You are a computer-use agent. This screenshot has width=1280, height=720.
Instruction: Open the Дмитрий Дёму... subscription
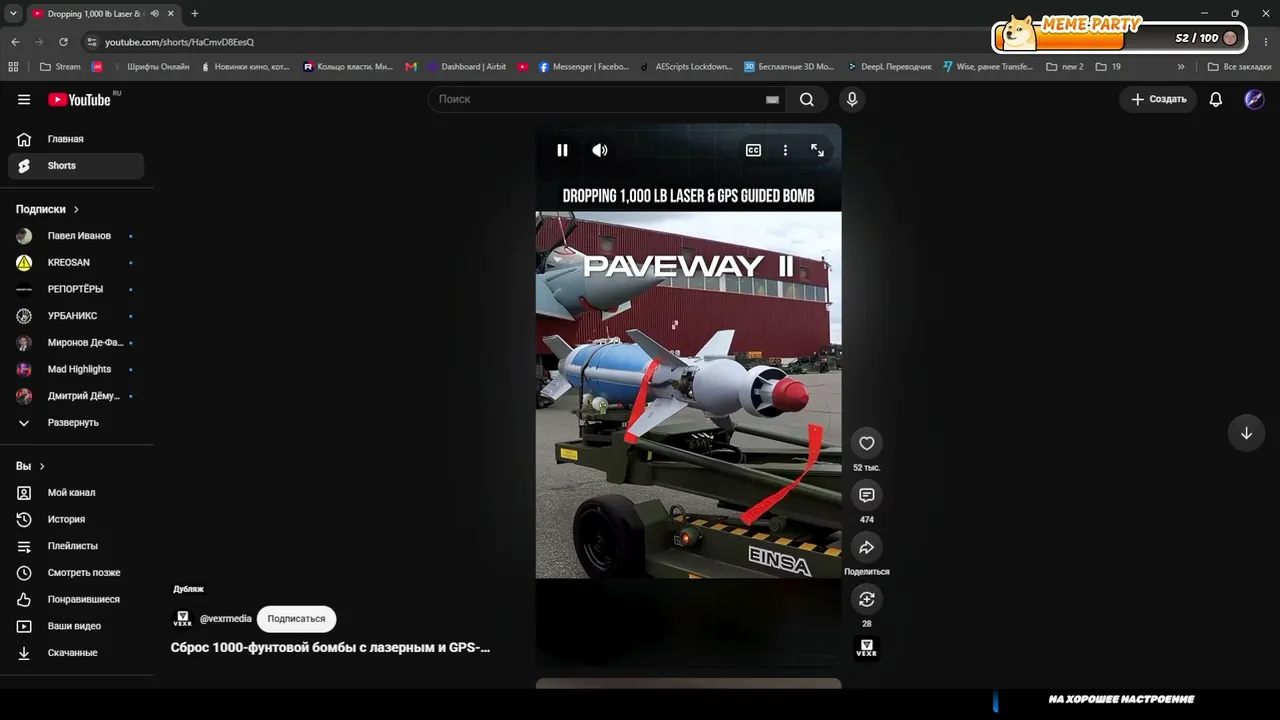click(76, 396)
